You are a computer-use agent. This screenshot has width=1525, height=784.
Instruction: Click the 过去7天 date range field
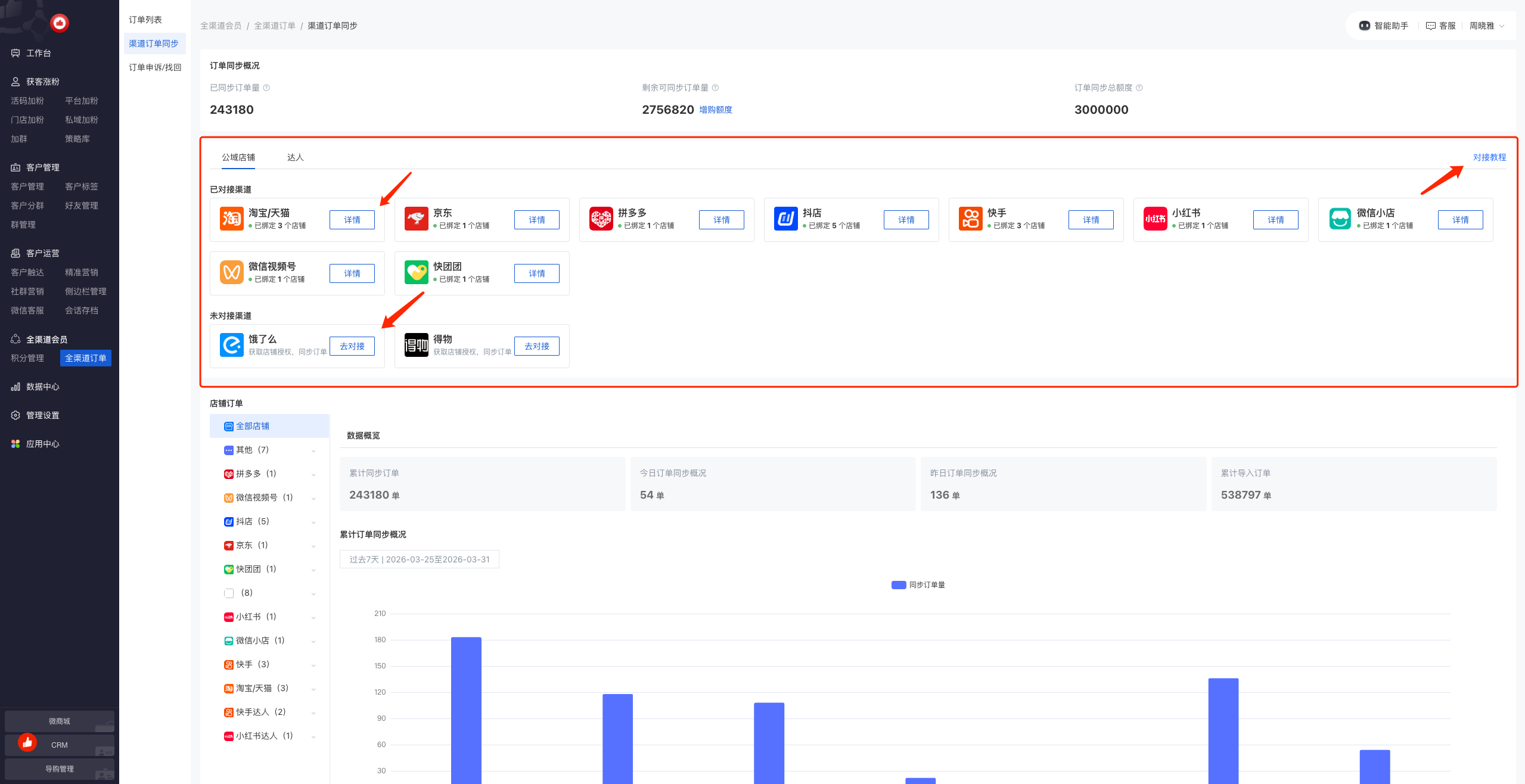pos(419,559)
